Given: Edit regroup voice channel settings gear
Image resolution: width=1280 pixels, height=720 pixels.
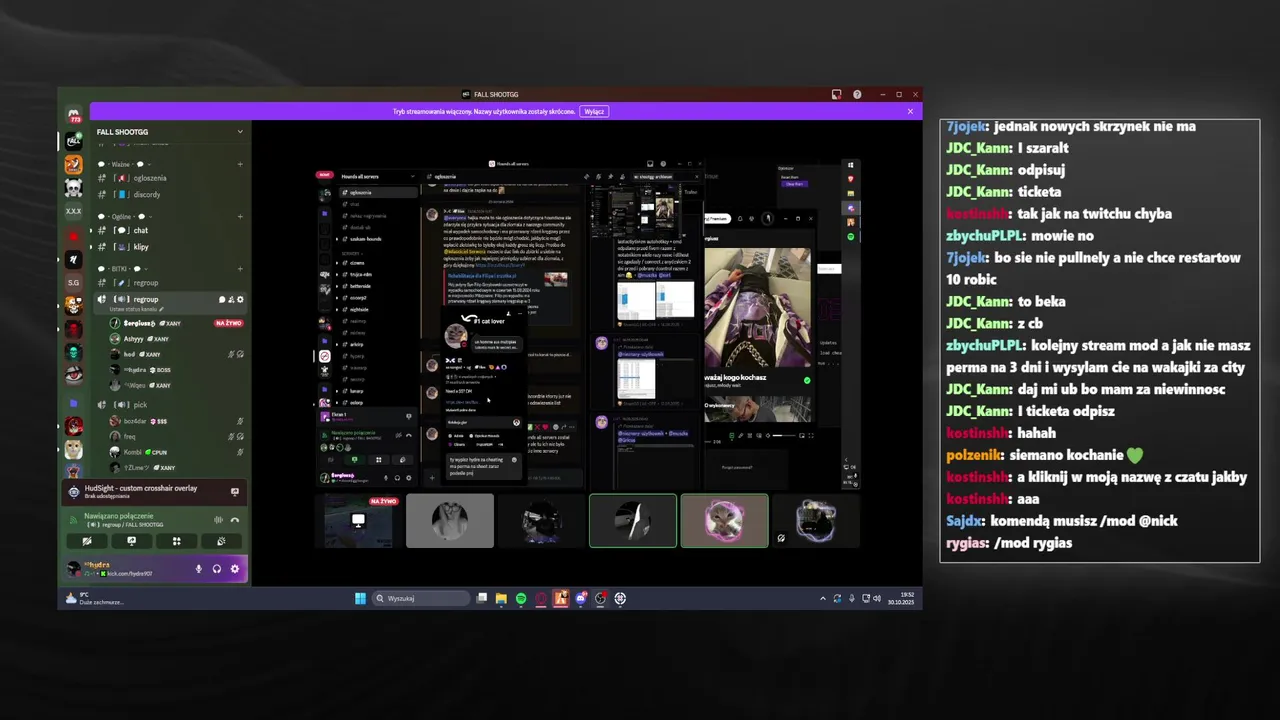Looking at the screenshot, I should pos(240,299).
